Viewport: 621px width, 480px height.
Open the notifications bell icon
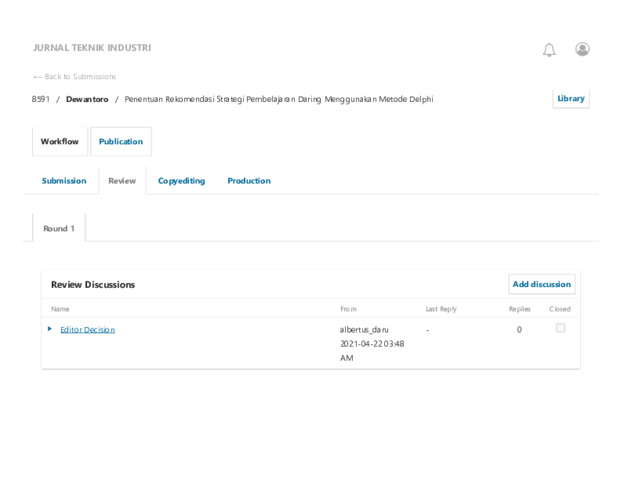pos(549,50)
